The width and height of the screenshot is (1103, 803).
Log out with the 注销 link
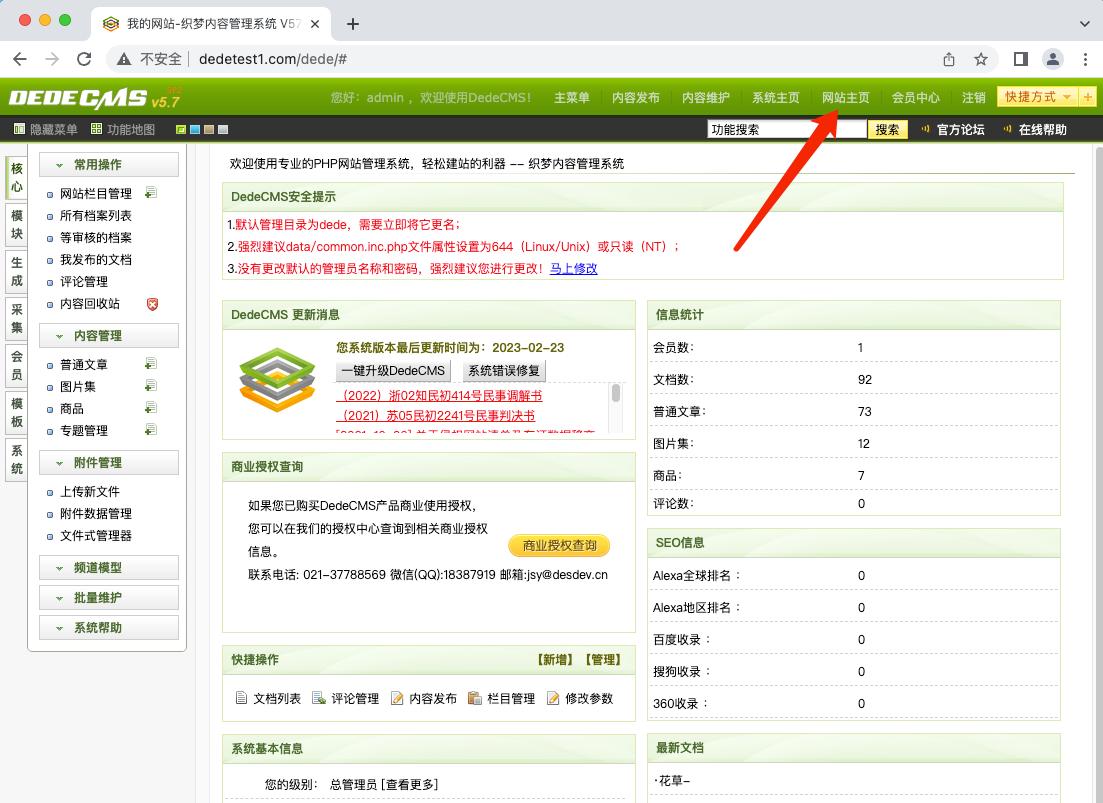(974, 98)
